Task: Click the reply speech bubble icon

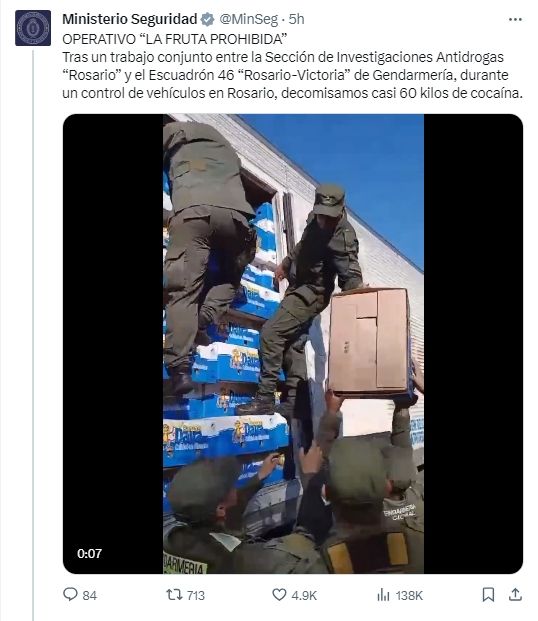Action: [x=70, y=594]
